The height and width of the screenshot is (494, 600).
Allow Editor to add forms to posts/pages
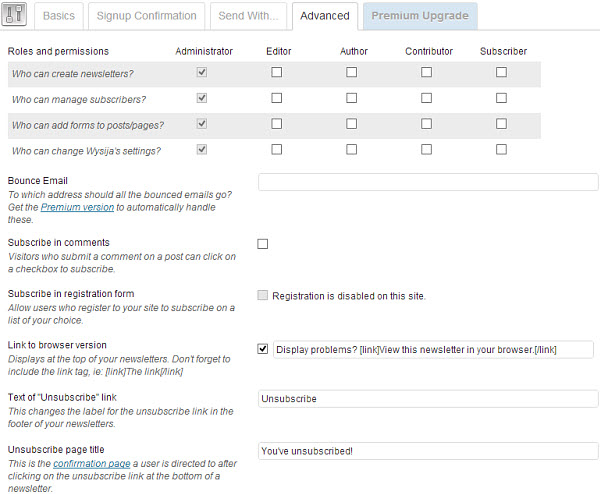pos(277,124)
